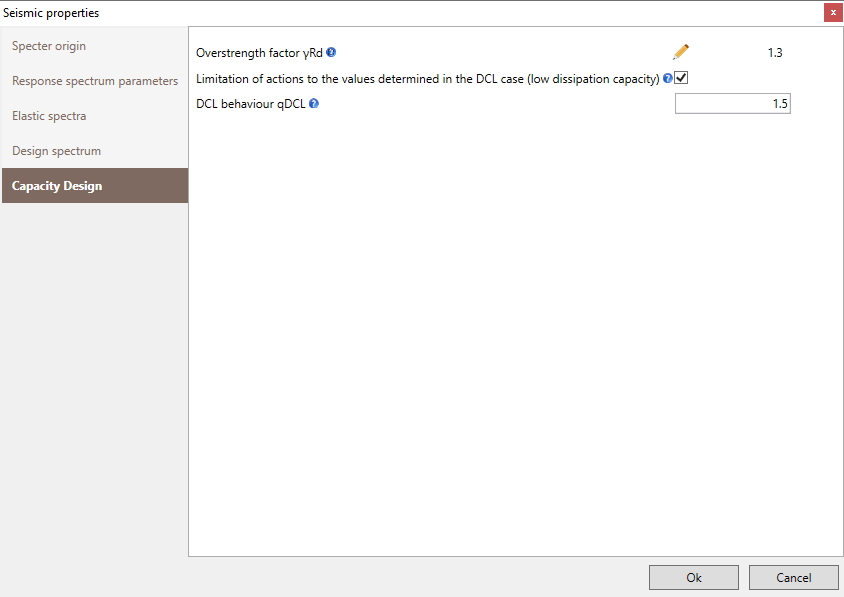Select the Capacity Design tab

click(95, 185)
